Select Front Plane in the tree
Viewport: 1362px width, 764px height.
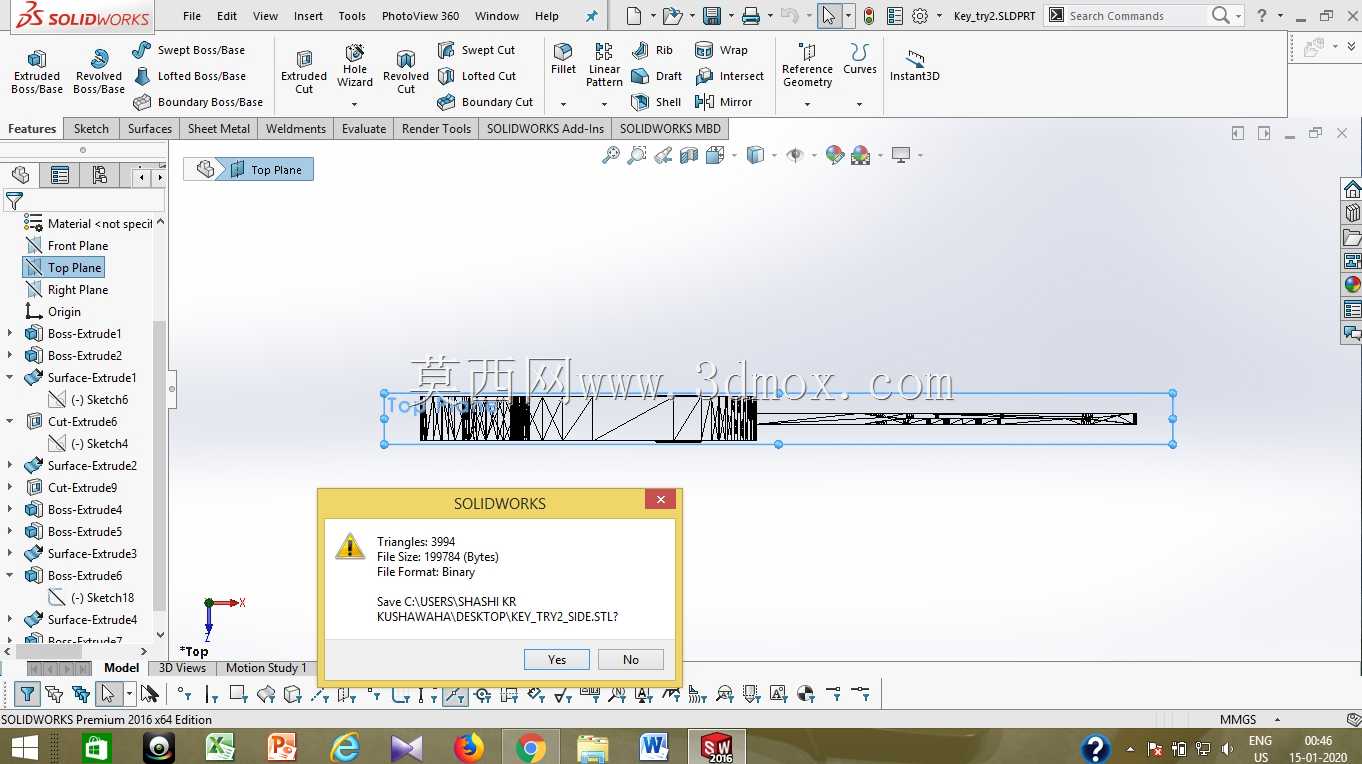(78, 246)
